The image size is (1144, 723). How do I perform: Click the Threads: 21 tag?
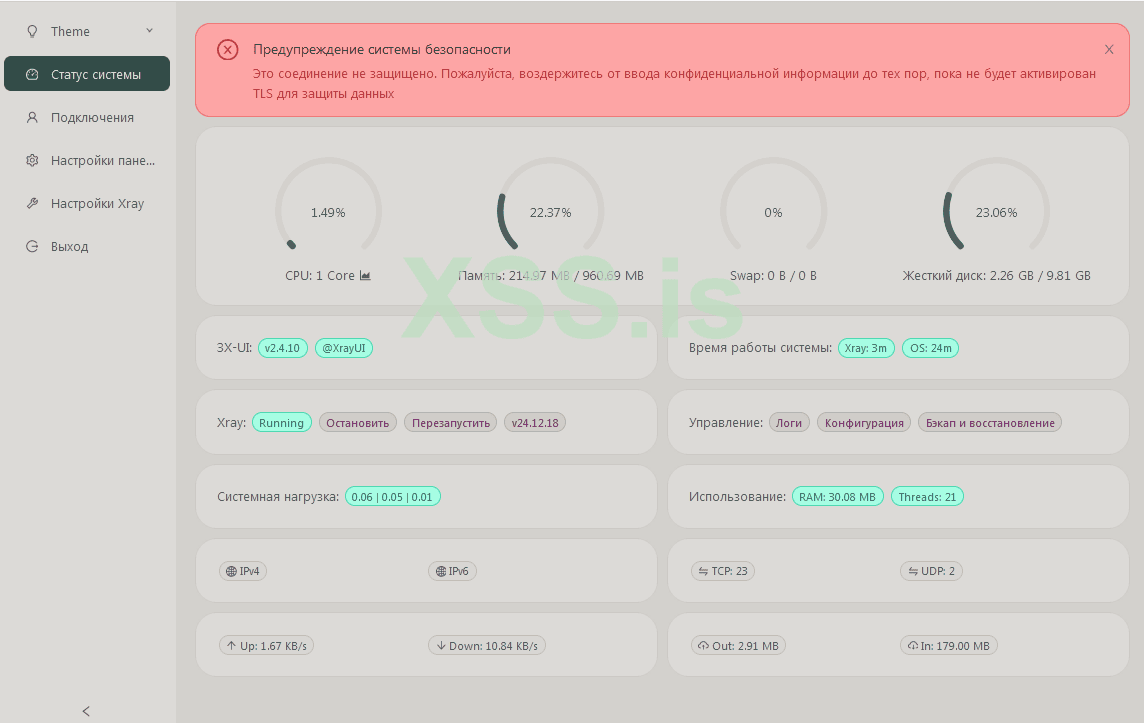(x=927, y=497)
